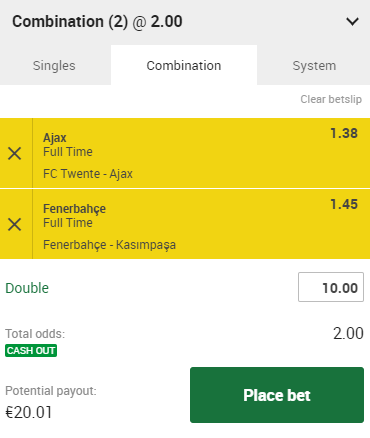Click the Fenerbahçe - Kasımpaşa match text
Image resolution: width=370 pixels, height=438 pixels.
coord(109,245)
